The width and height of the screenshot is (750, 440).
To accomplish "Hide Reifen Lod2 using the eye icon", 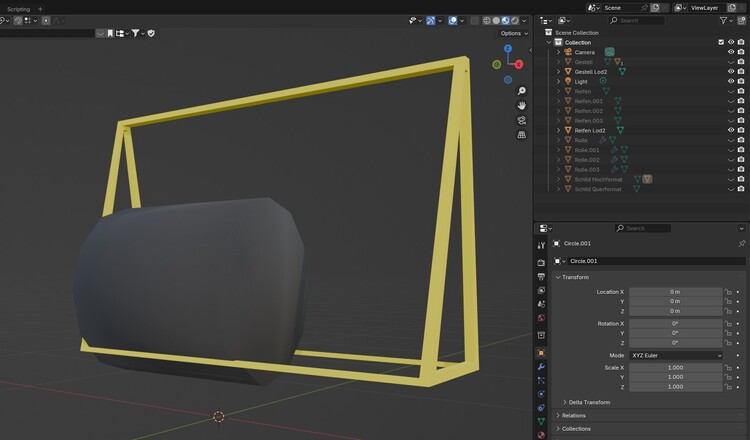I will [x=731, y=130].
